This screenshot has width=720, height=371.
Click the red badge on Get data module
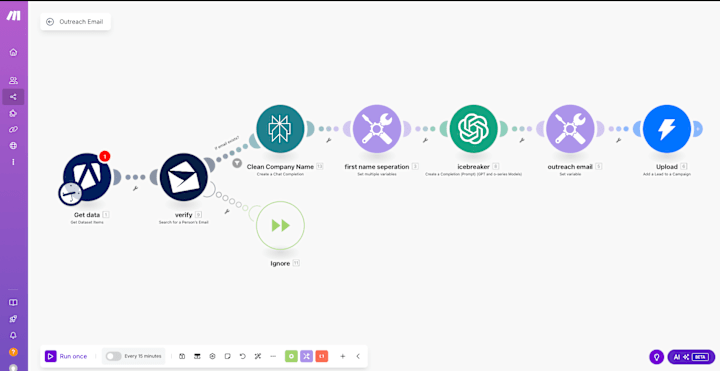click(105, 157)
